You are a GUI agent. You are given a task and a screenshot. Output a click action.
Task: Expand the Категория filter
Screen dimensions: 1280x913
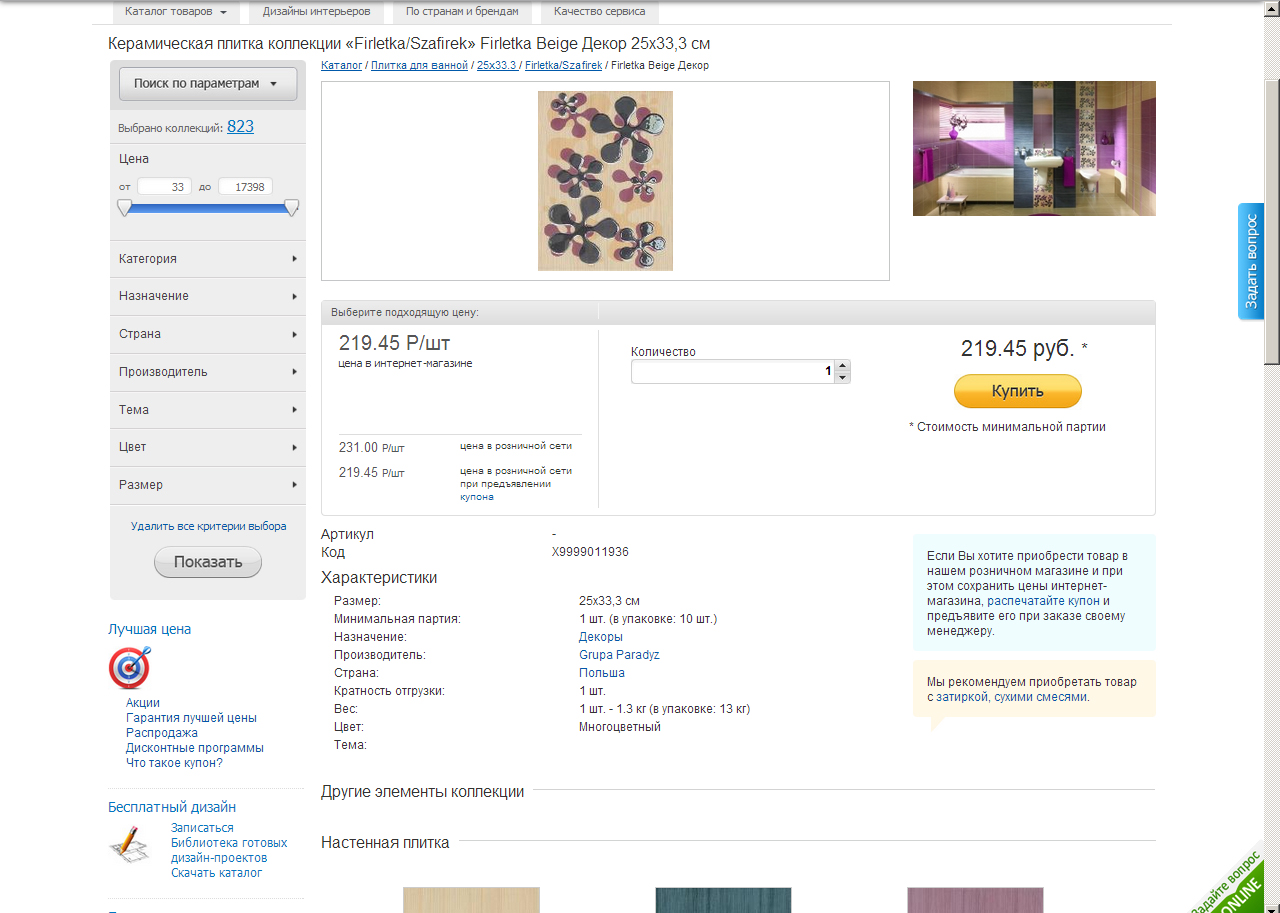tap(208, 259)
